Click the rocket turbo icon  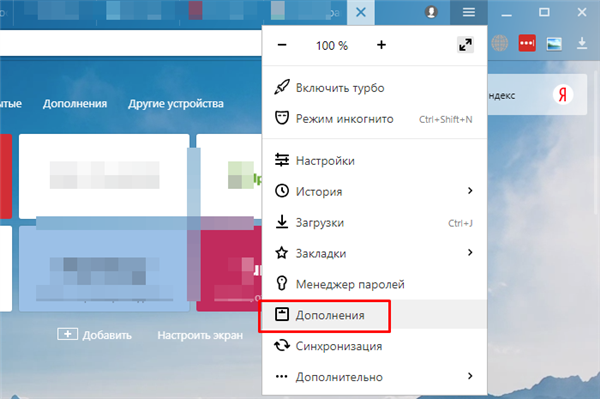tap(282, 87)
